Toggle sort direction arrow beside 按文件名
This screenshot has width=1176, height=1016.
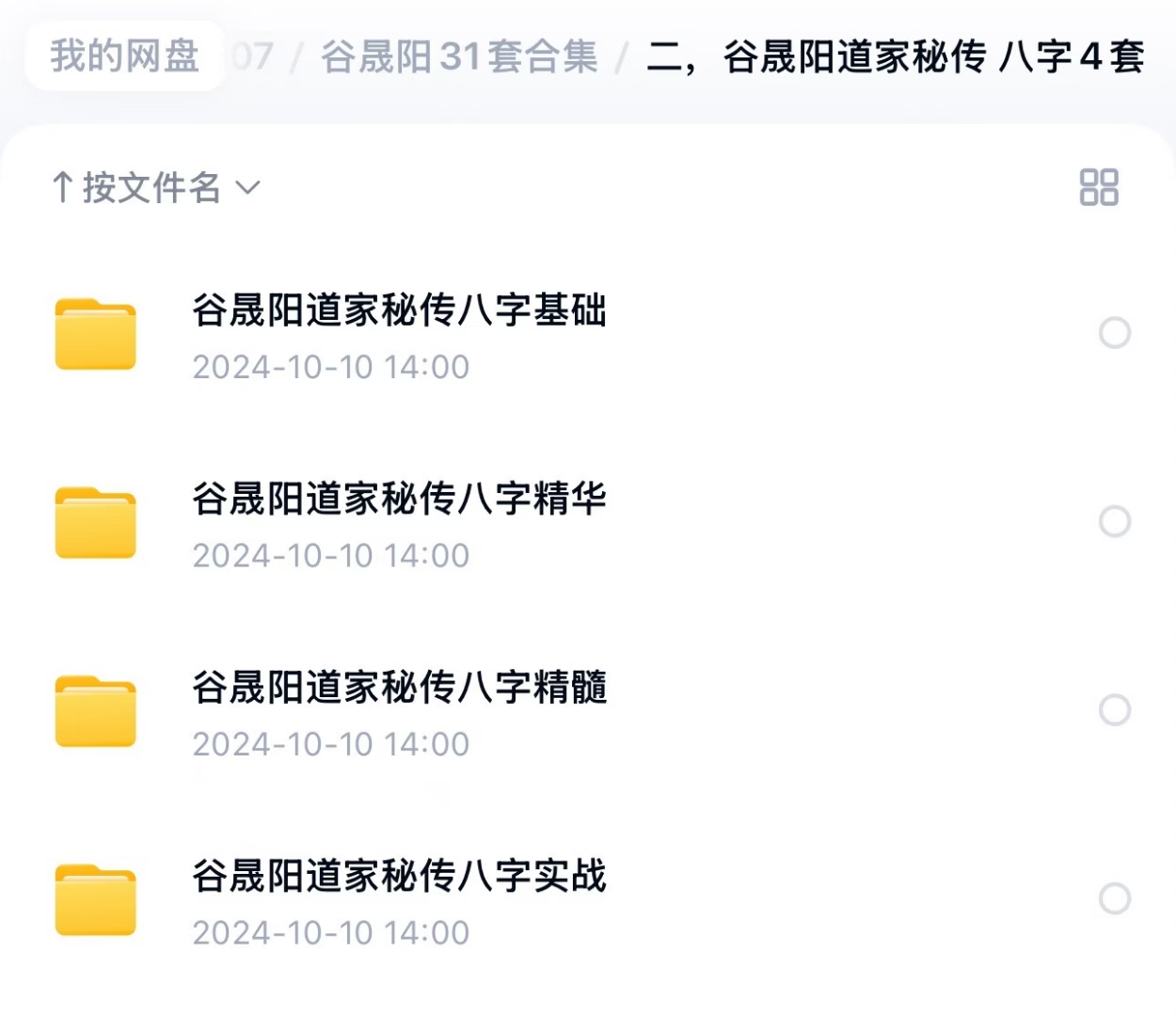(x=63, y=187)
